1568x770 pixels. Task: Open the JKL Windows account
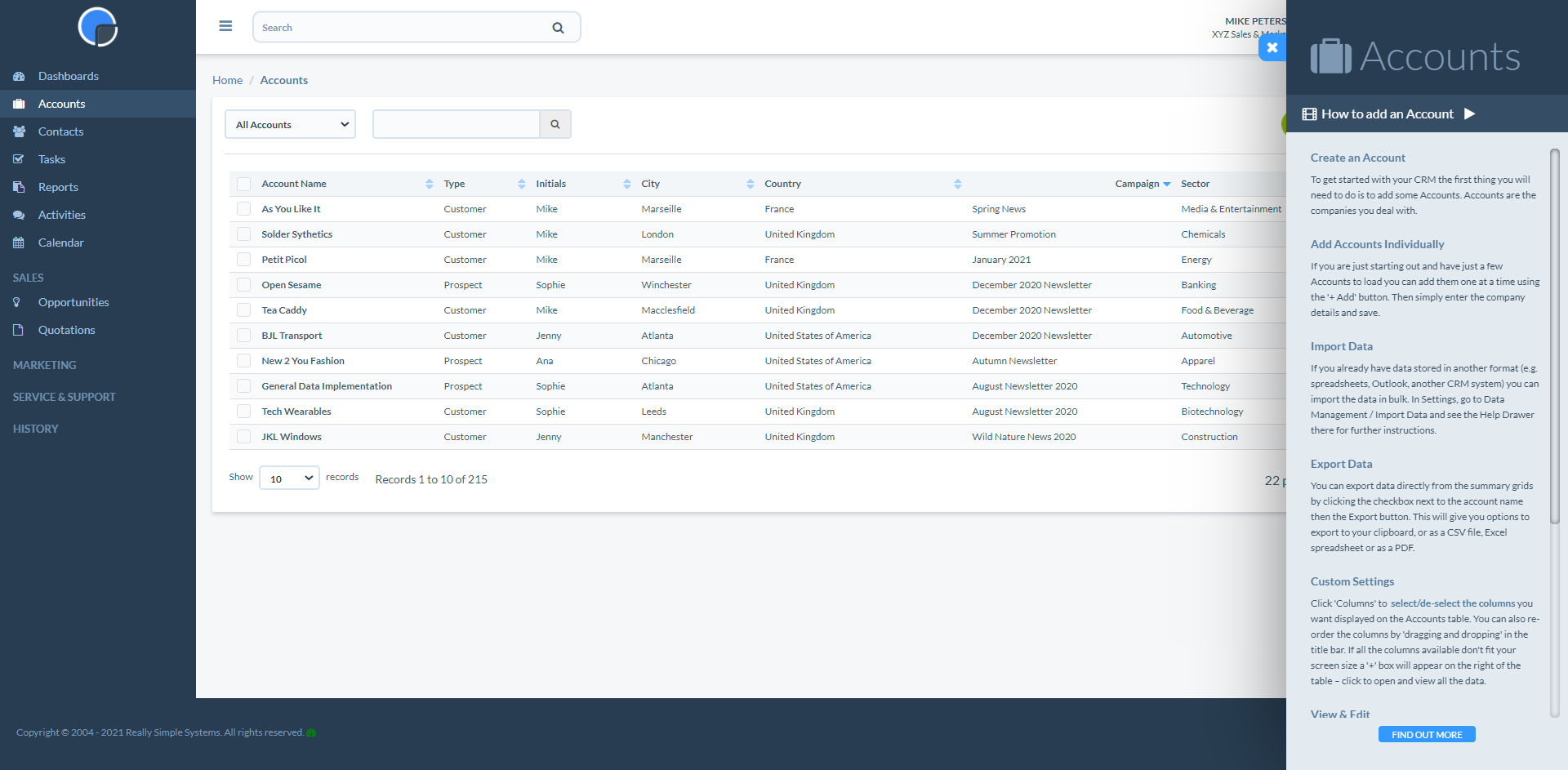292,437
